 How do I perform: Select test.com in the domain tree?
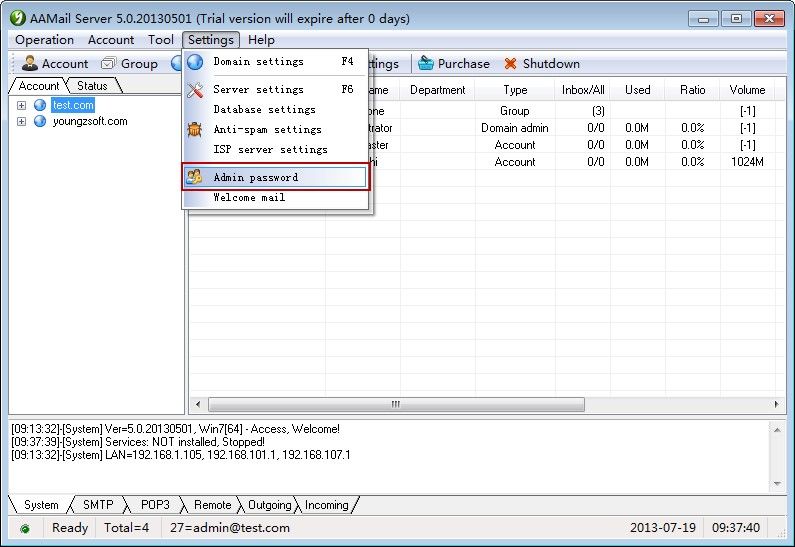(x=73, y=105)
